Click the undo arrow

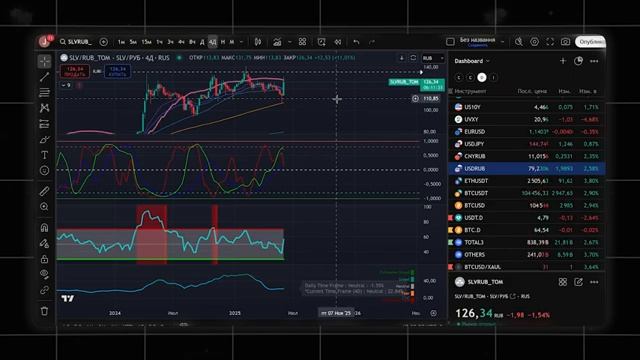tap(356, 42)
